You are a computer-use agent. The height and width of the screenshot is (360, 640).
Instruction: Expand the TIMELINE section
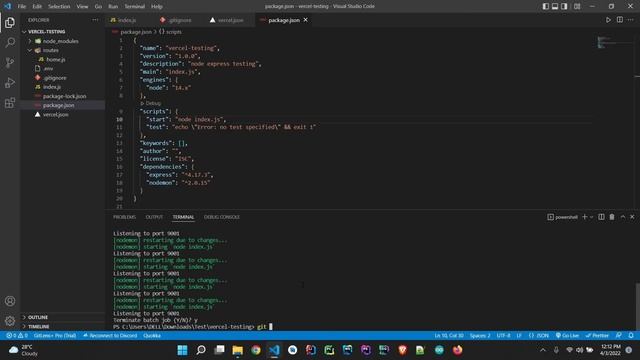click(x=62, y=327)
